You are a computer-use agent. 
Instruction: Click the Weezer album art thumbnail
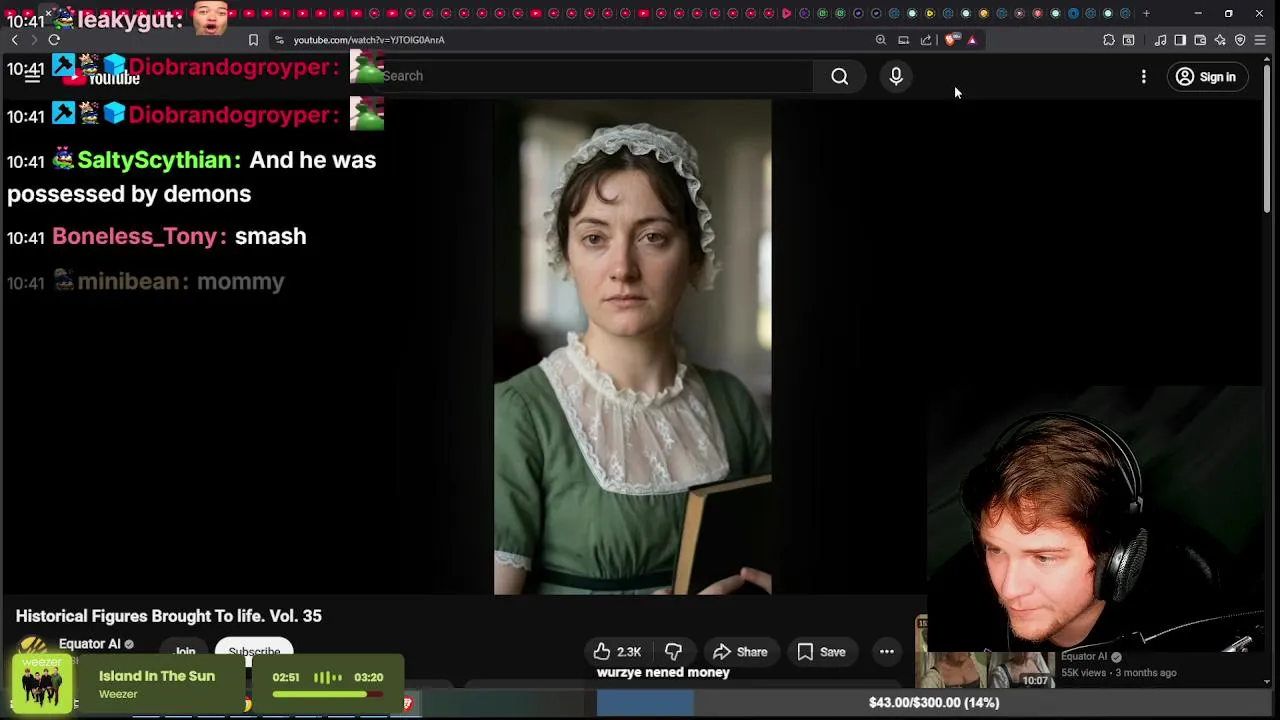point(42,684)
